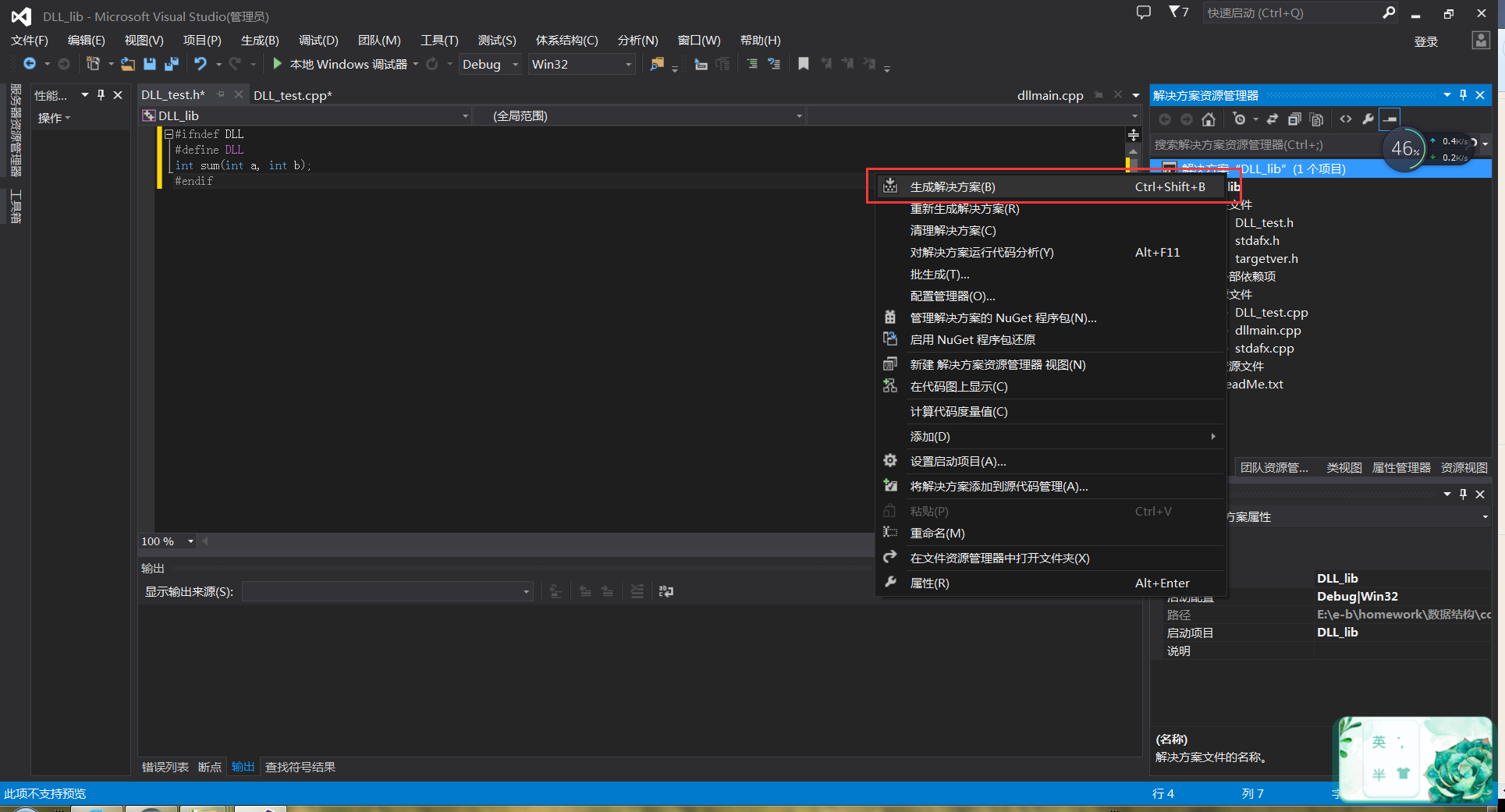Viewport: 1505px width, 812px height.
Task: Switch to the DLL_test.cpp* editor tab
Action: point(293,95)
